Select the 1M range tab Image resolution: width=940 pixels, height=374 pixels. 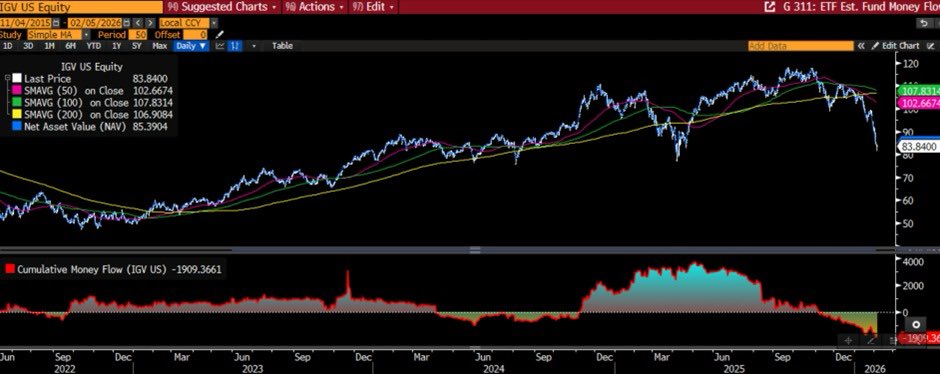point(50,46)
